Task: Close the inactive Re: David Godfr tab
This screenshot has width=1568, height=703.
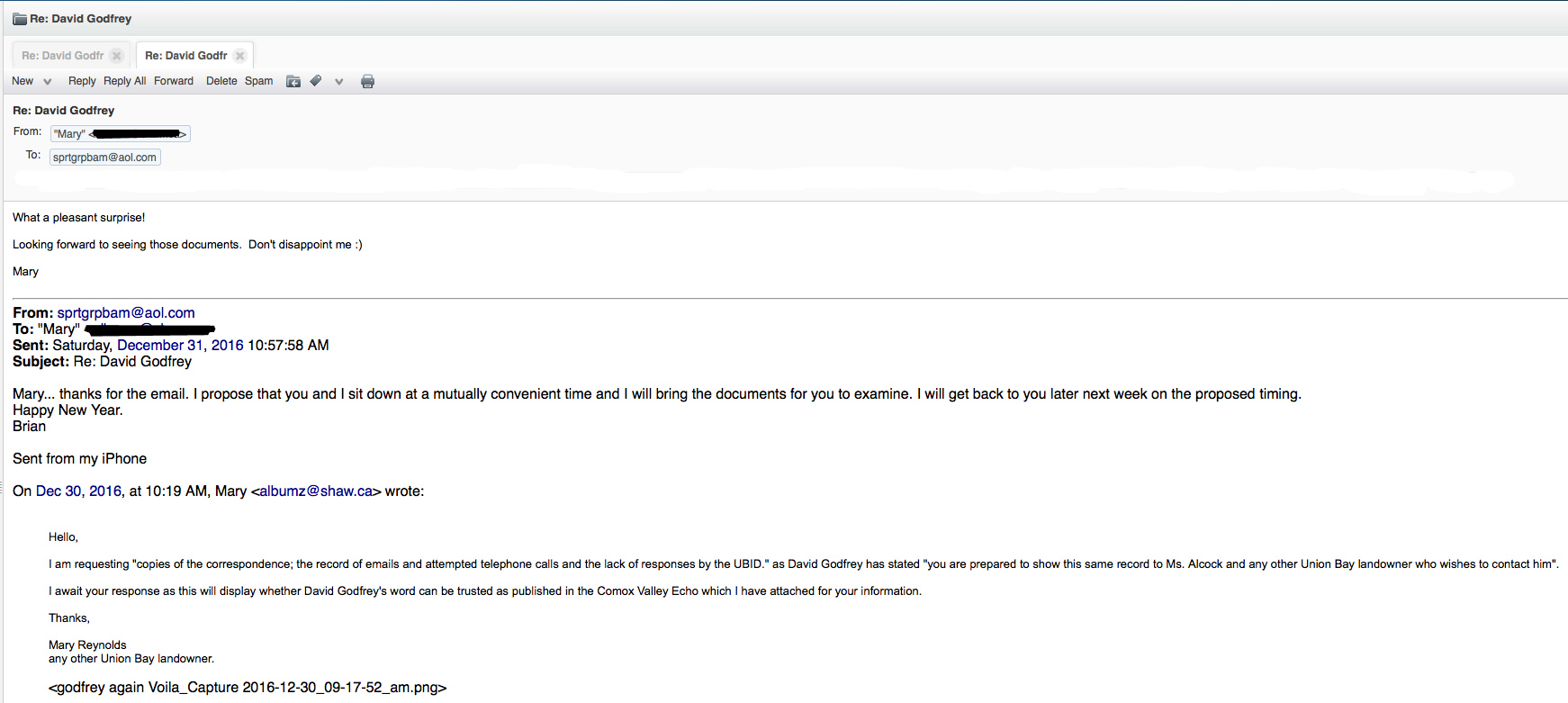Action: pos(116,56)
